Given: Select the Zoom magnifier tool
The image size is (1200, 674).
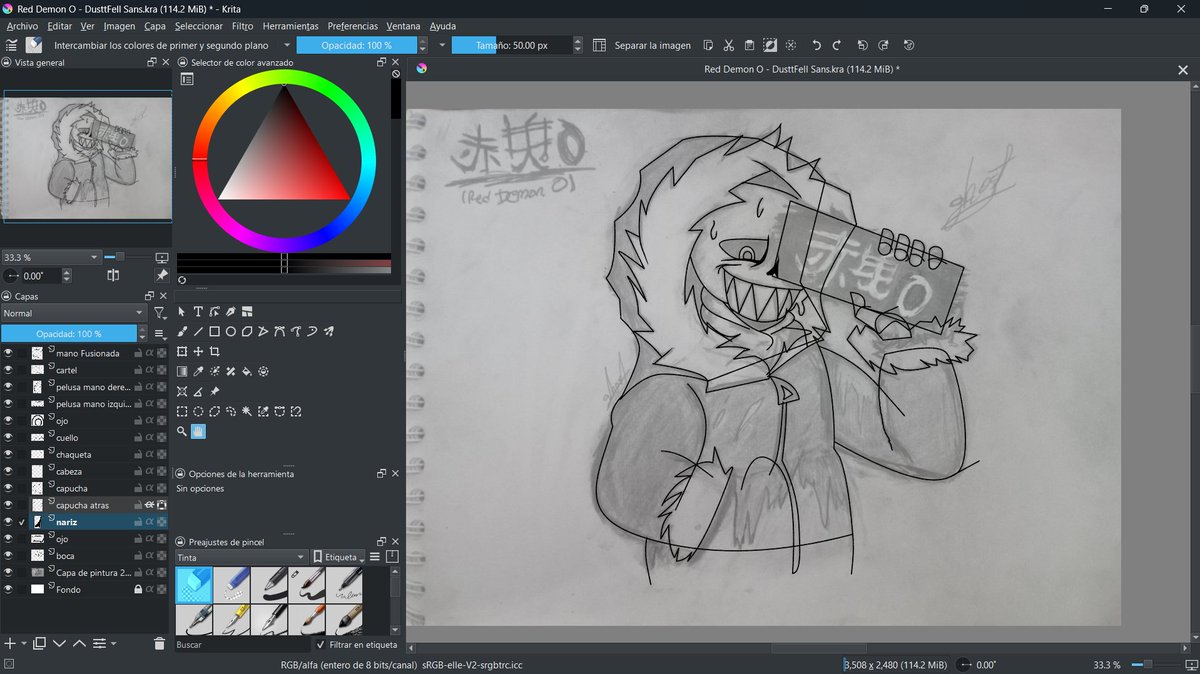Looking at the screenshot, I should tap(182, 431).
